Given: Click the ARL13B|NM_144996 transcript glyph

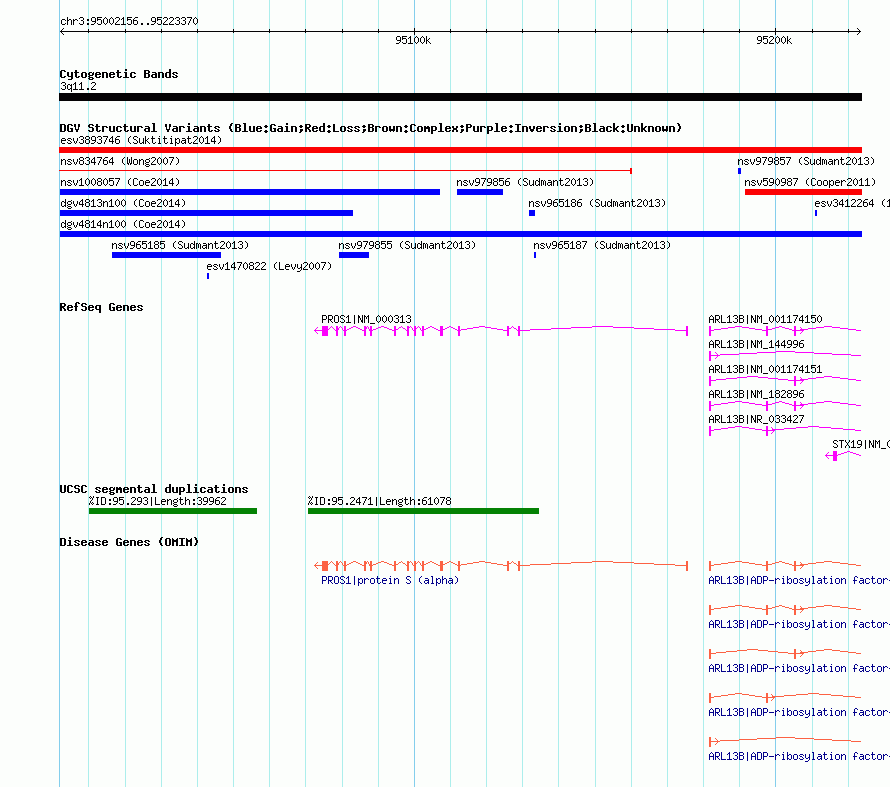Looking at the screenshot, I should pos(785,356).
